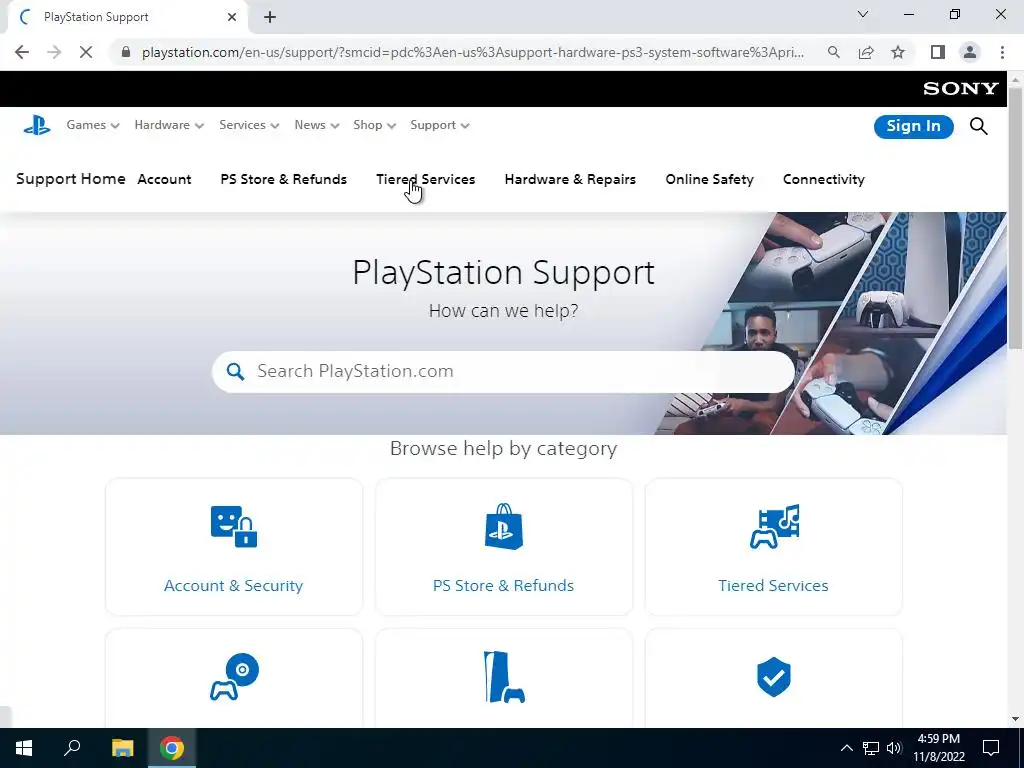
Task: Stop loading the page
Action: (86, 52)
